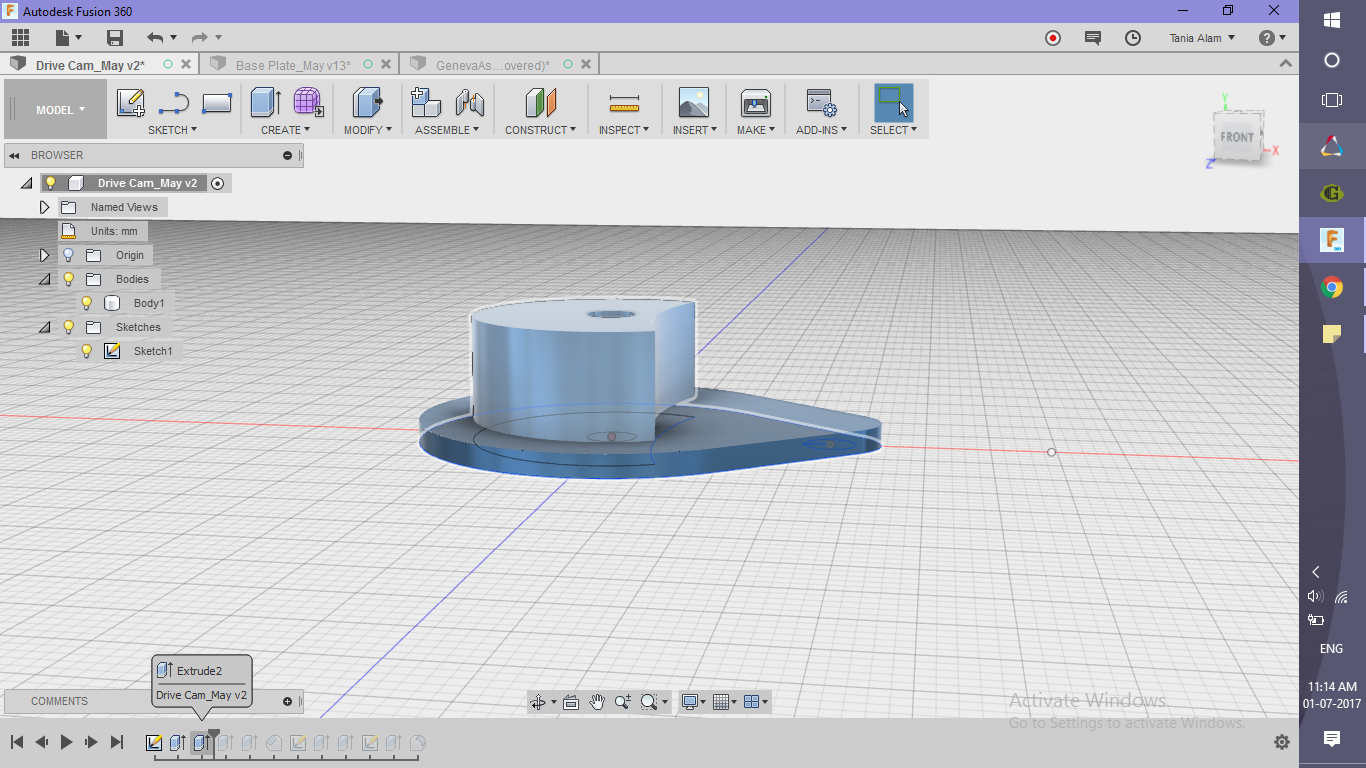Select the Line sketch tool
Screen dimensions: 1366x768
coord(174,103)
